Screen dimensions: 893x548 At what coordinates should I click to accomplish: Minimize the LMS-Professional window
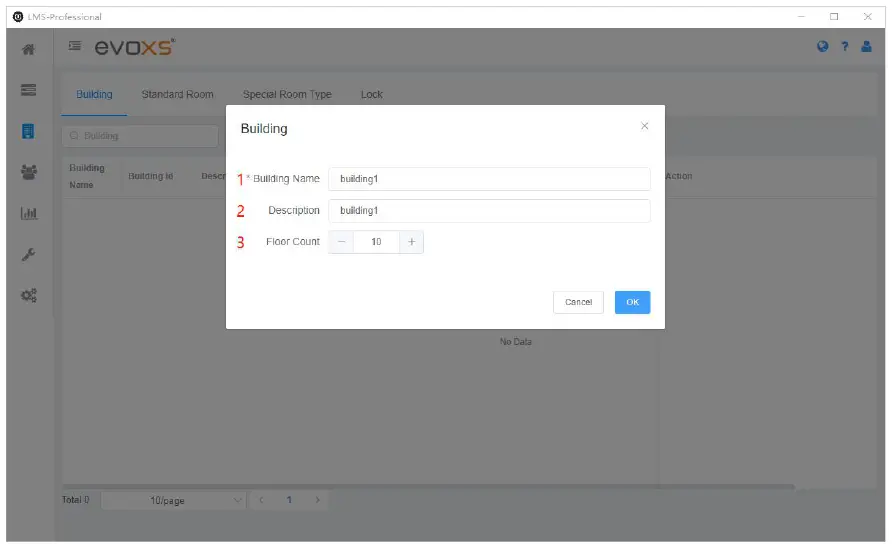click(x=801, y=17)
